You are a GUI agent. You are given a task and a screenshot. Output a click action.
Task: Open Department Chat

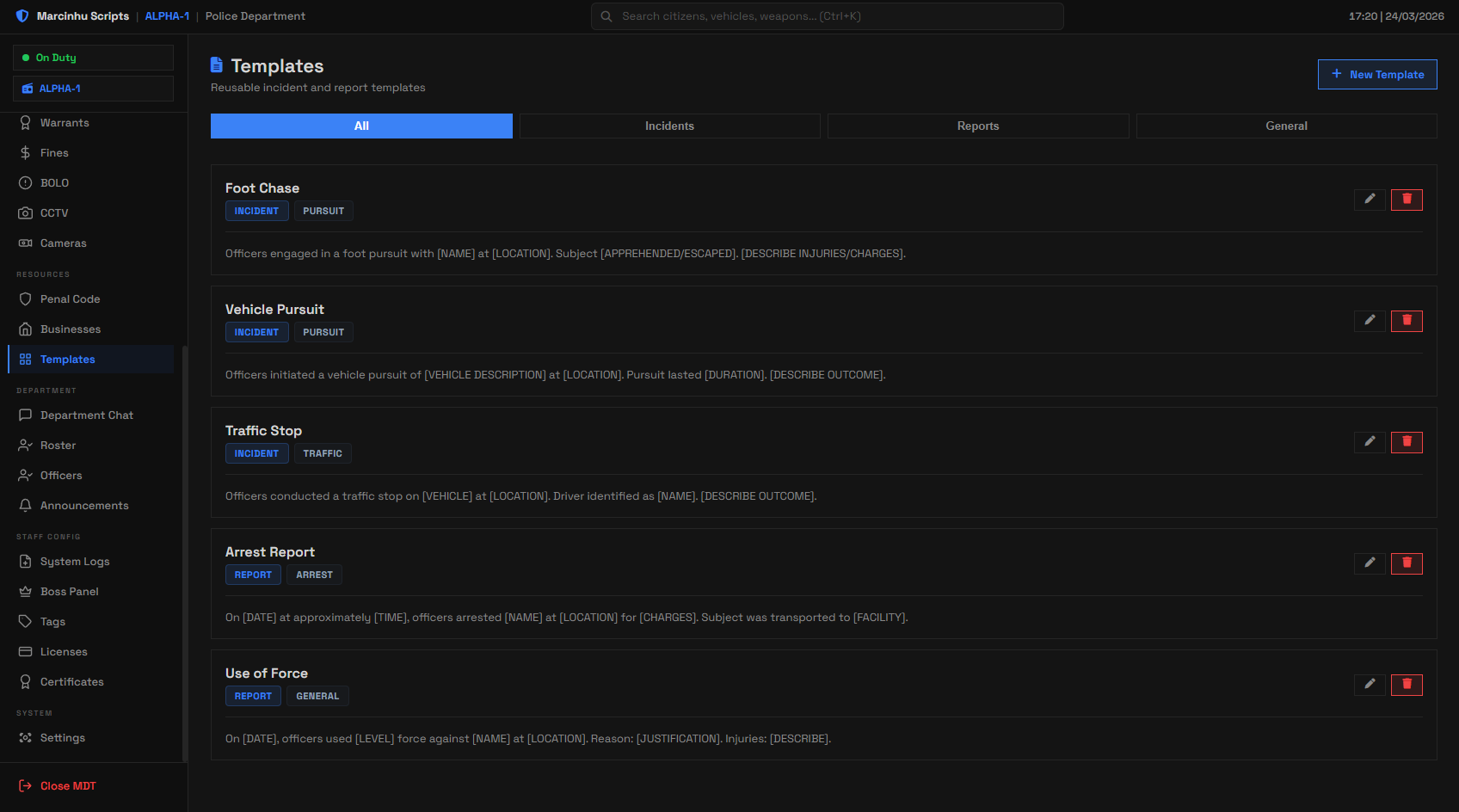pyautogui.click(x=91, y=415)
